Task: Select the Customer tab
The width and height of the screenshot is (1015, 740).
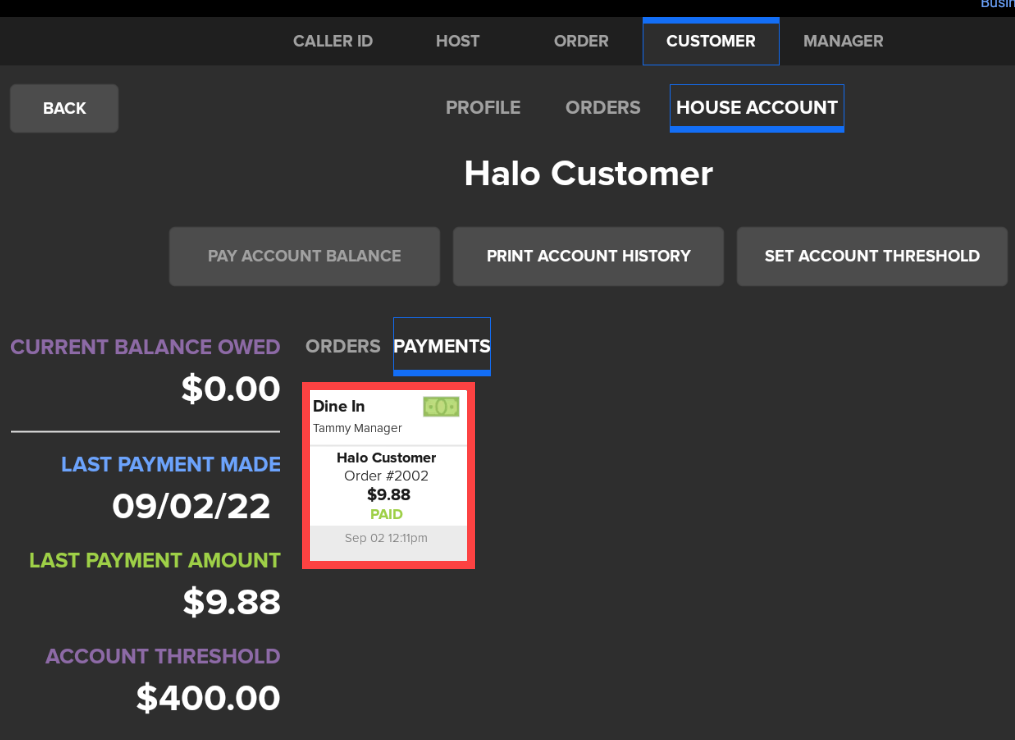Action: pyautogui.click(x=710, y=41)
